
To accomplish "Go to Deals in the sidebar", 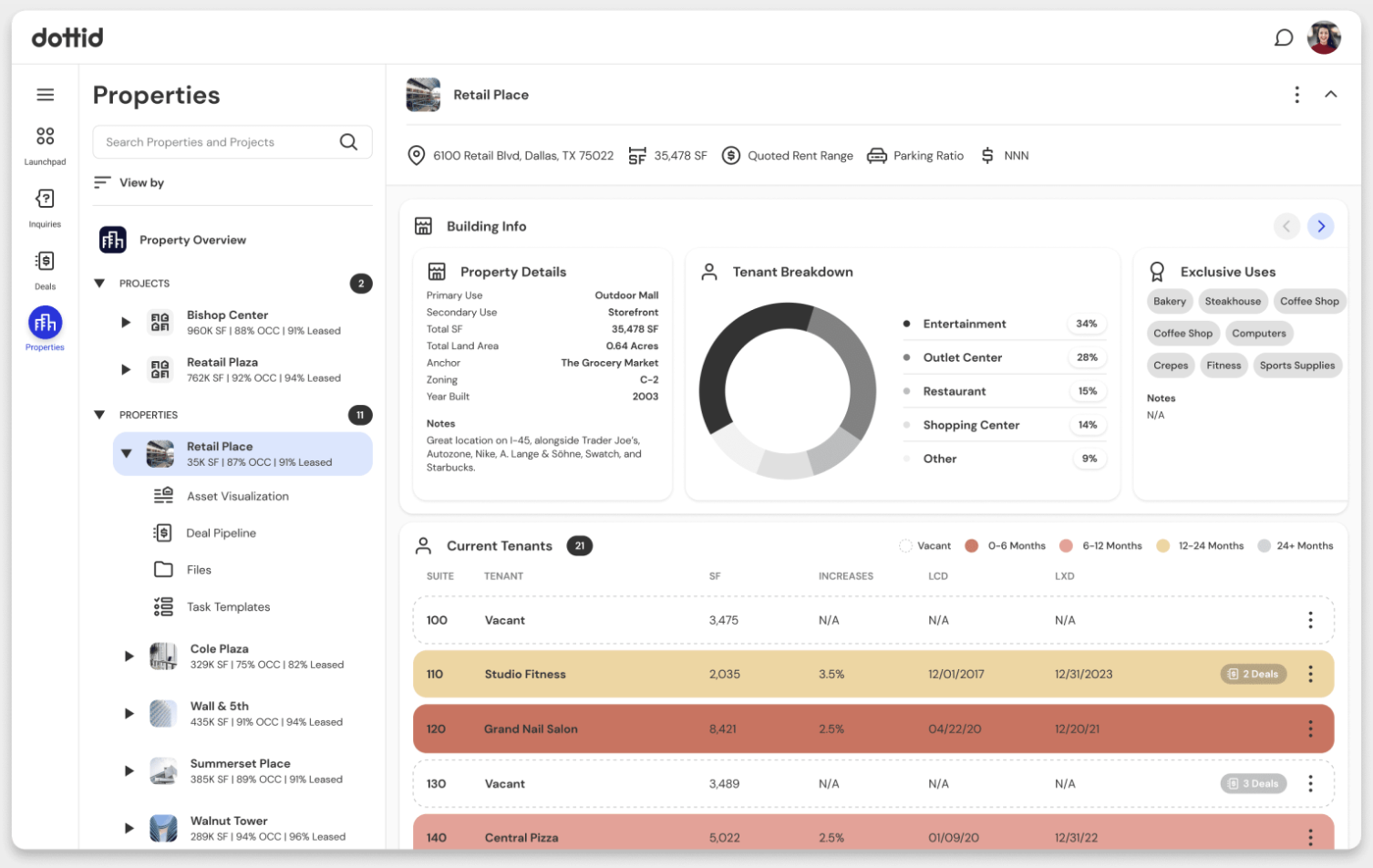I will pos(45,262).
